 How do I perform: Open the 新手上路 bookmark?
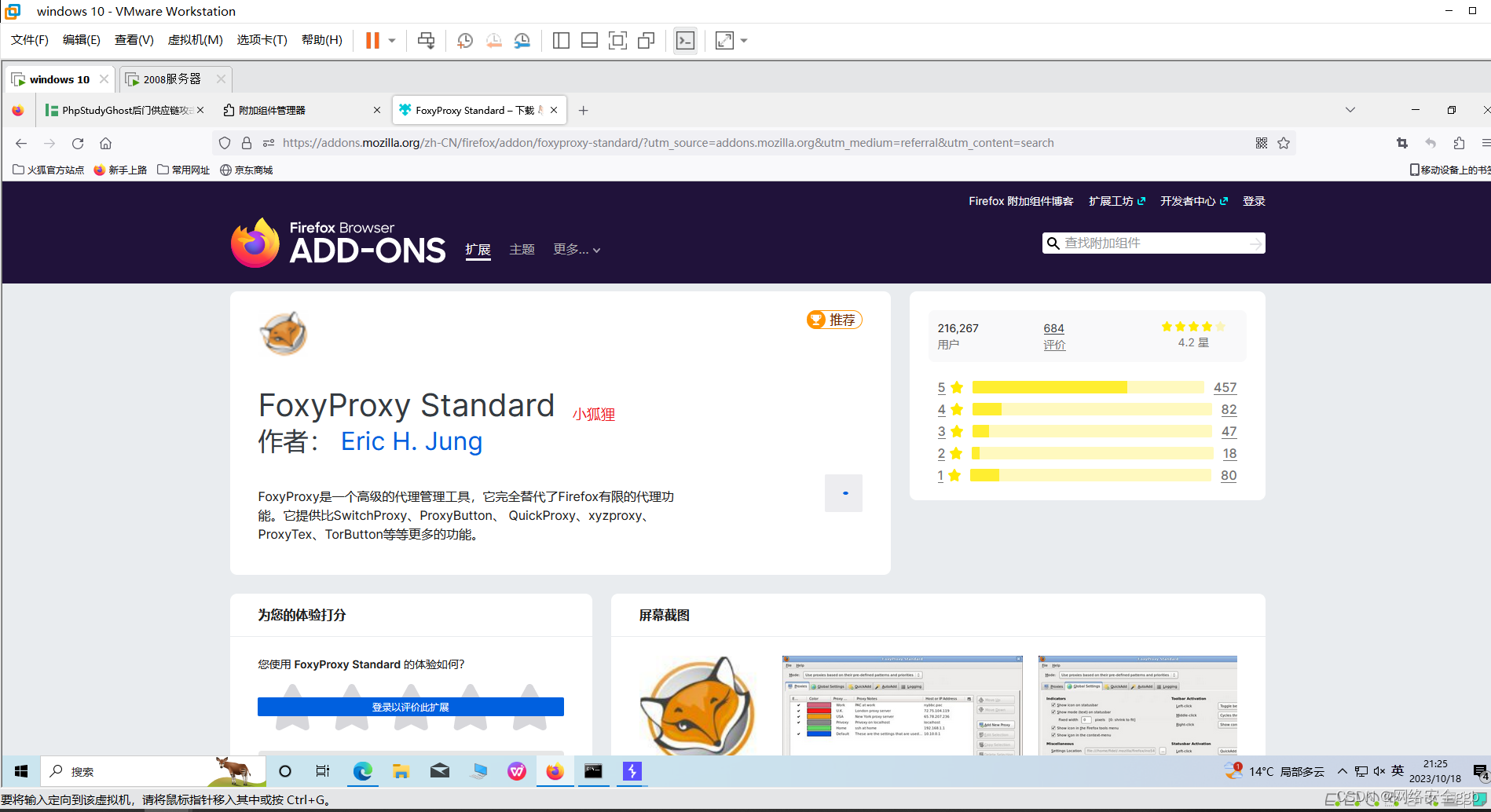click(120, 170)
